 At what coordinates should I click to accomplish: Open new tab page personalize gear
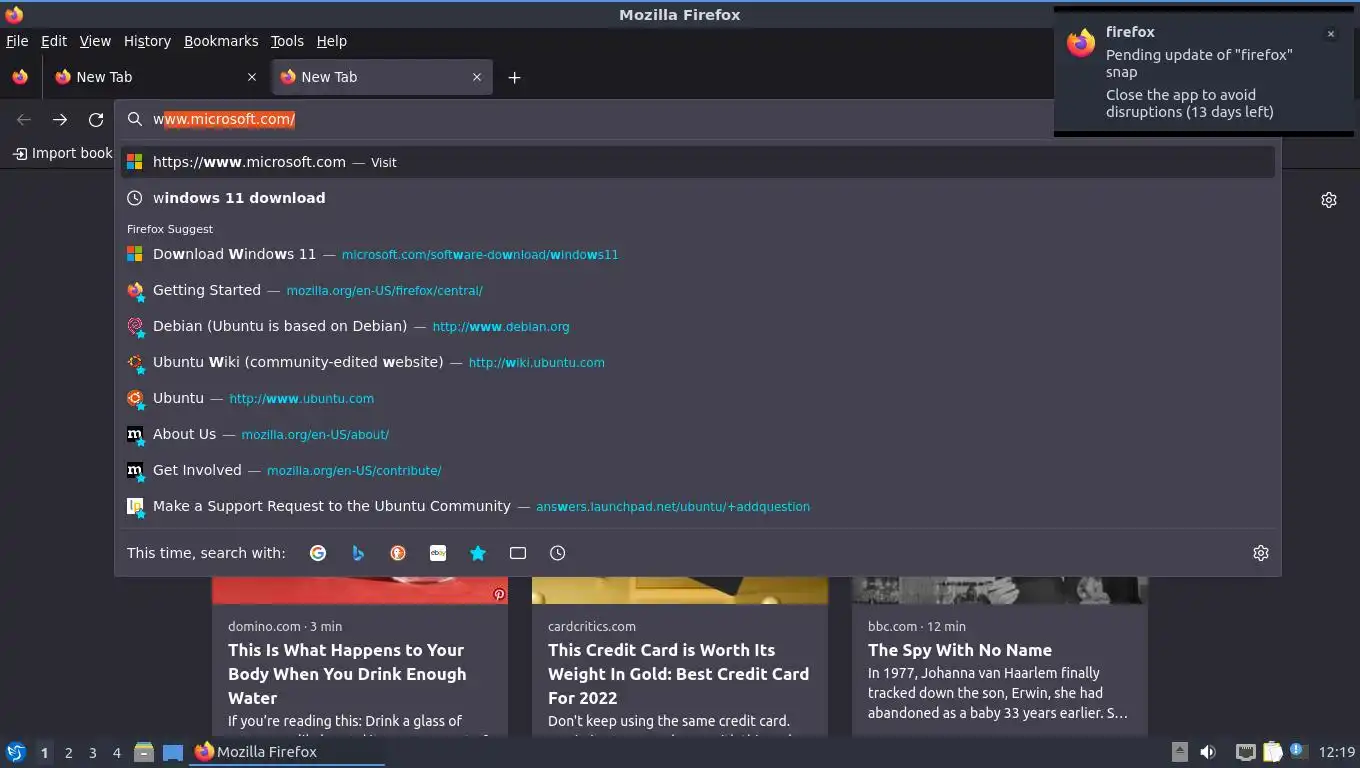[1329, 200]
